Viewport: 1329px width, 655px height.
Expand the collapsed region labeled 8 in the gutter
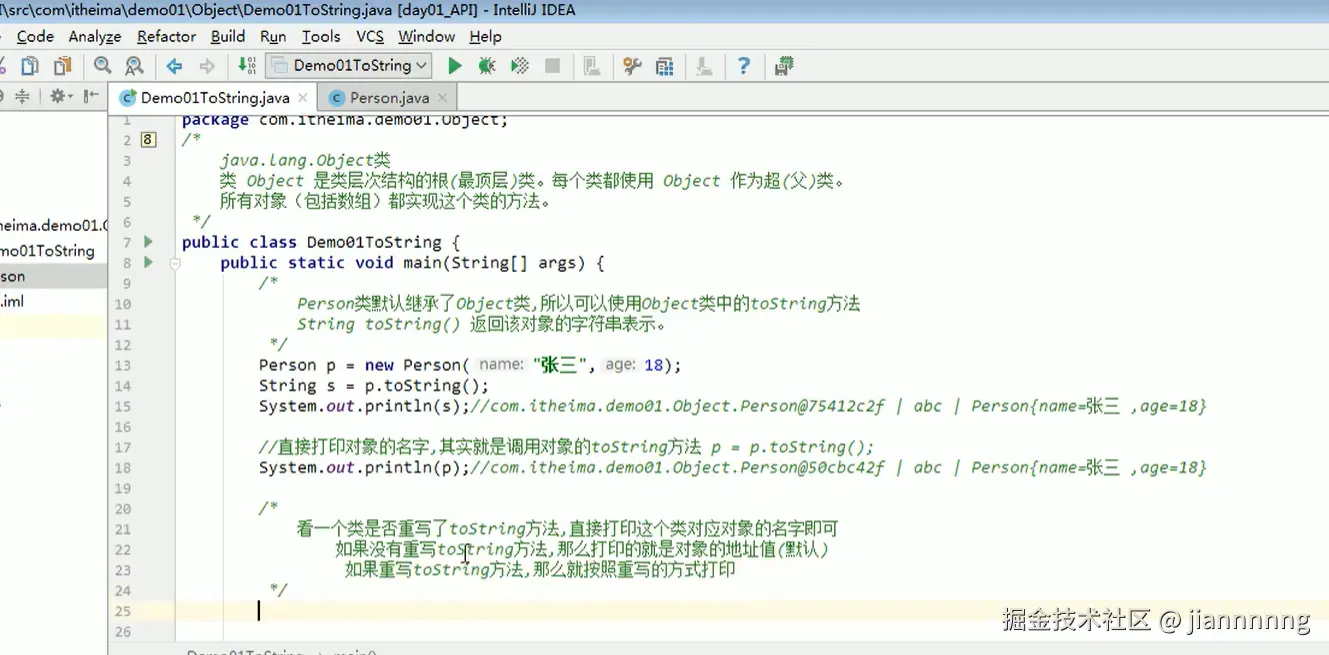point(148,139)
